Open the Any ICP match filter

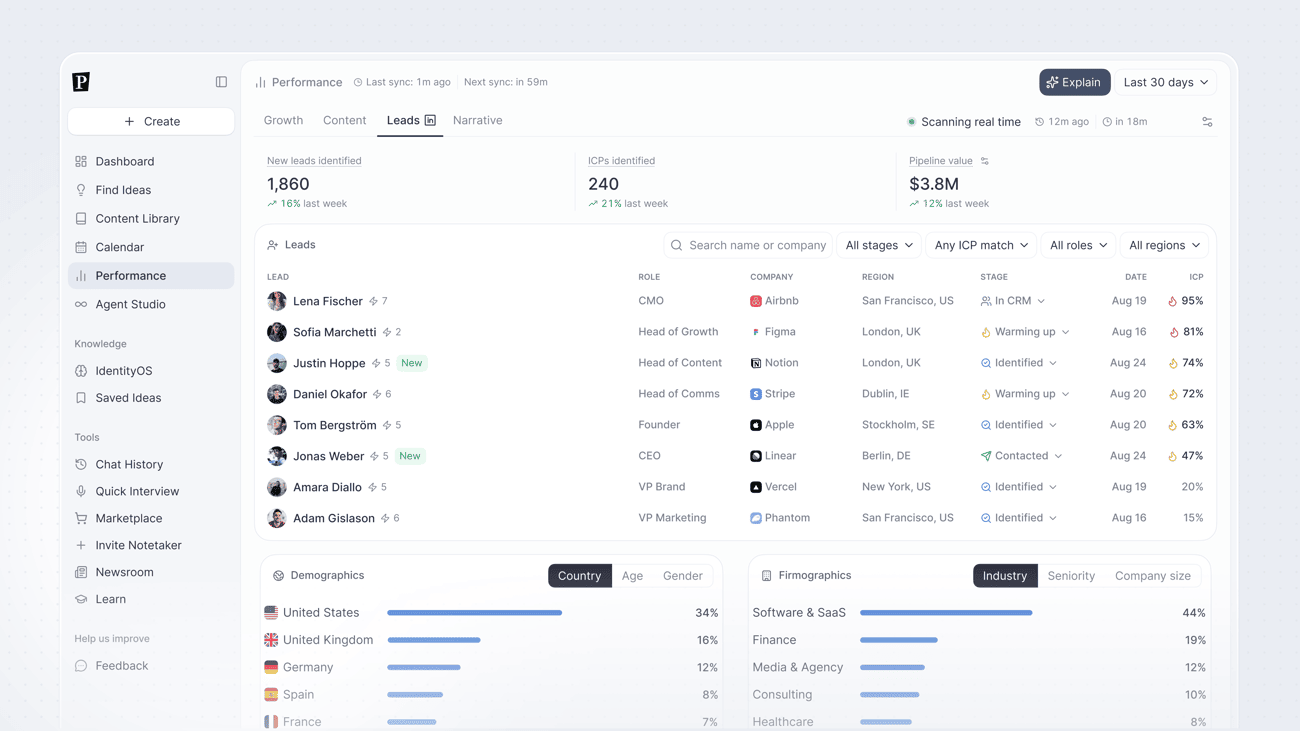981,245
